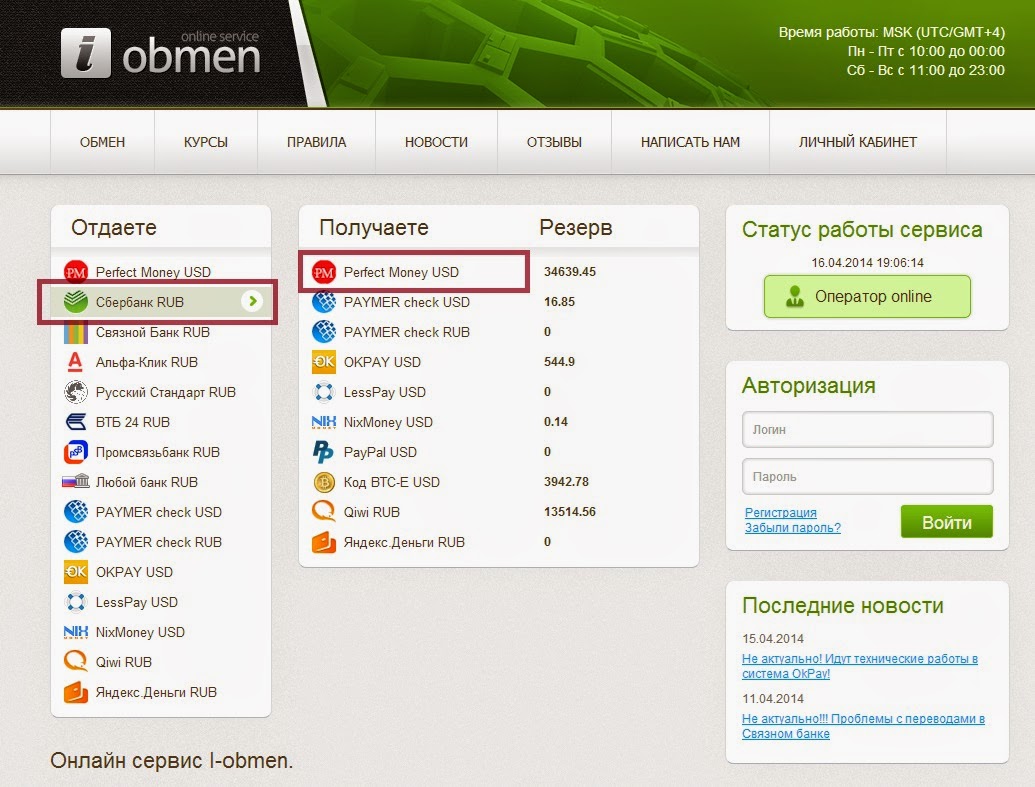Viewport: 1035px width, 787px height.
Task: Click the Яндекс.Деньги RUB wallet icon
Action: [78, 692]
